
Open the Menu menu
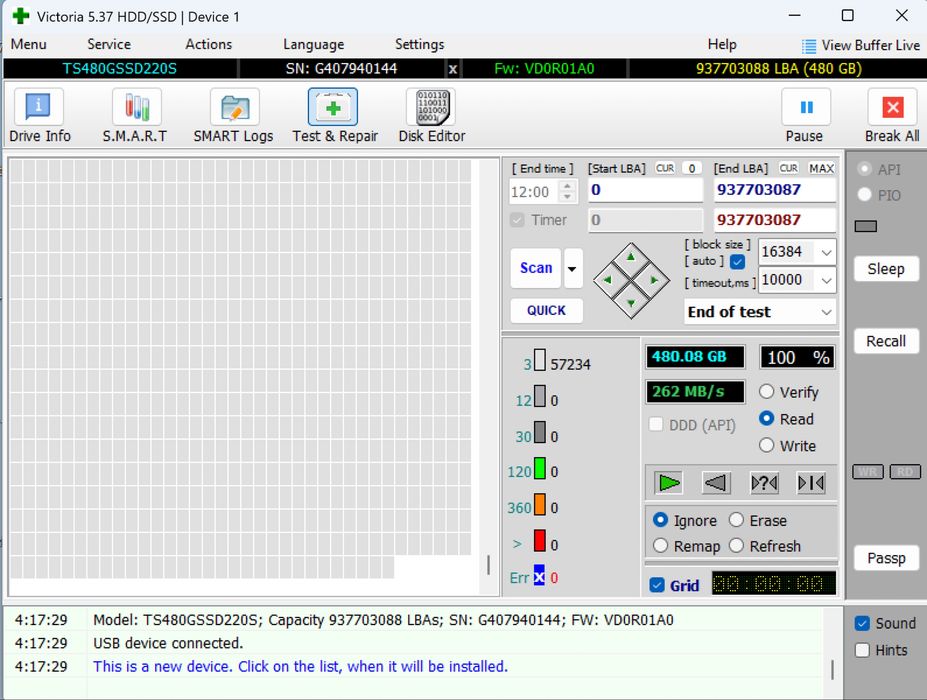click(28, 44)
